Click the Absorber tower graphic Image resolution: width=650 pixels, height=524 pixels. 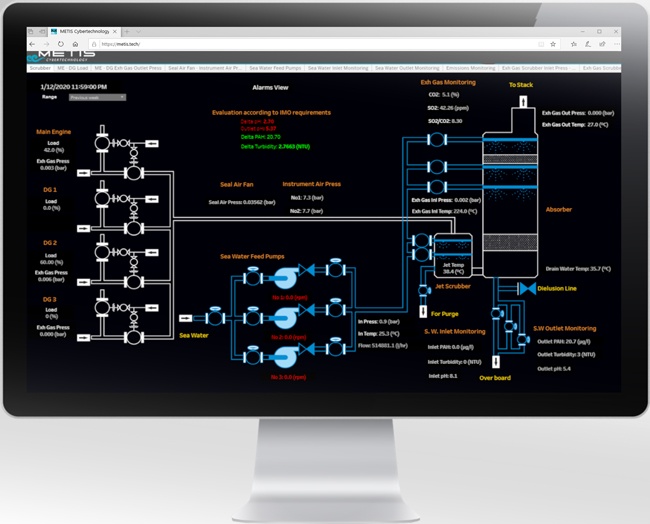(x=510, y=203)
